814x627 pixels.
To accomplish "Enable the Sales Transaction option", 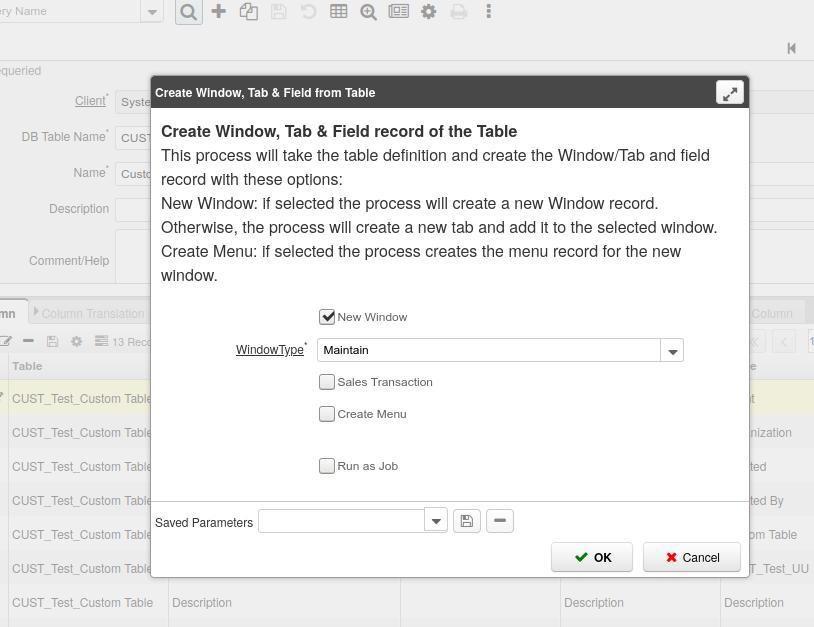I will point(327,382).
